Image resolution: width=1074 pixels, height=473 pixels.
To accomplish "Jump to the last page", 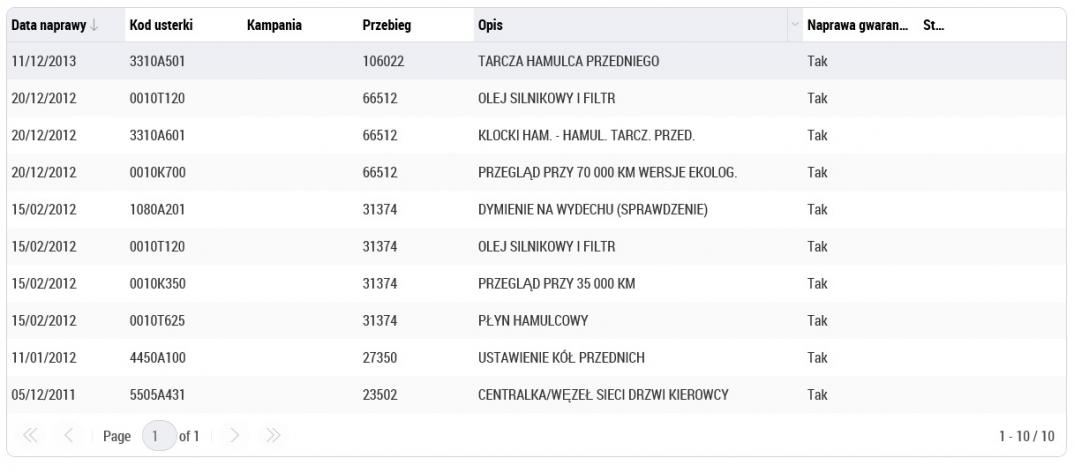I will pos(273,435).
